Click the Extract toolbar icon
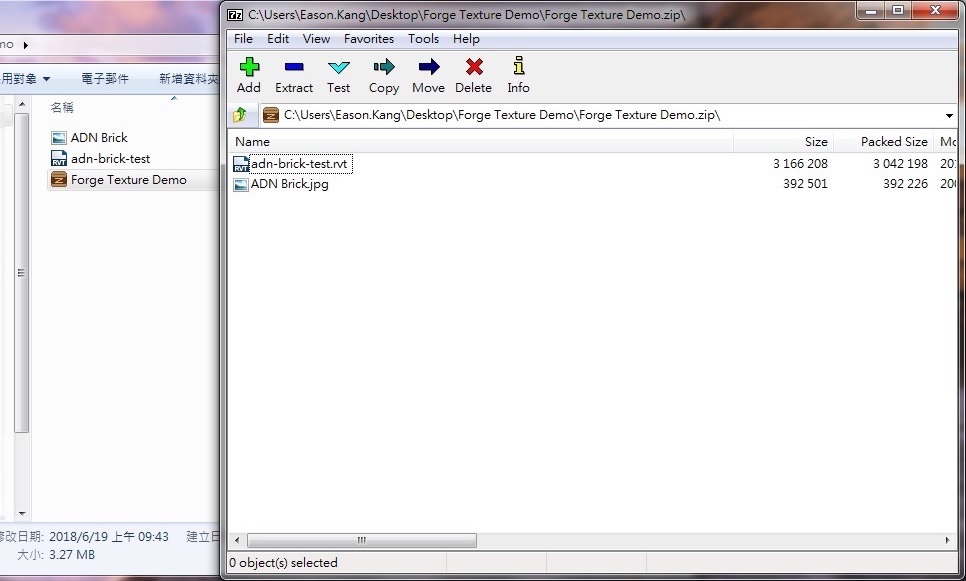This screenshot has height=581, width=966. 294,67
